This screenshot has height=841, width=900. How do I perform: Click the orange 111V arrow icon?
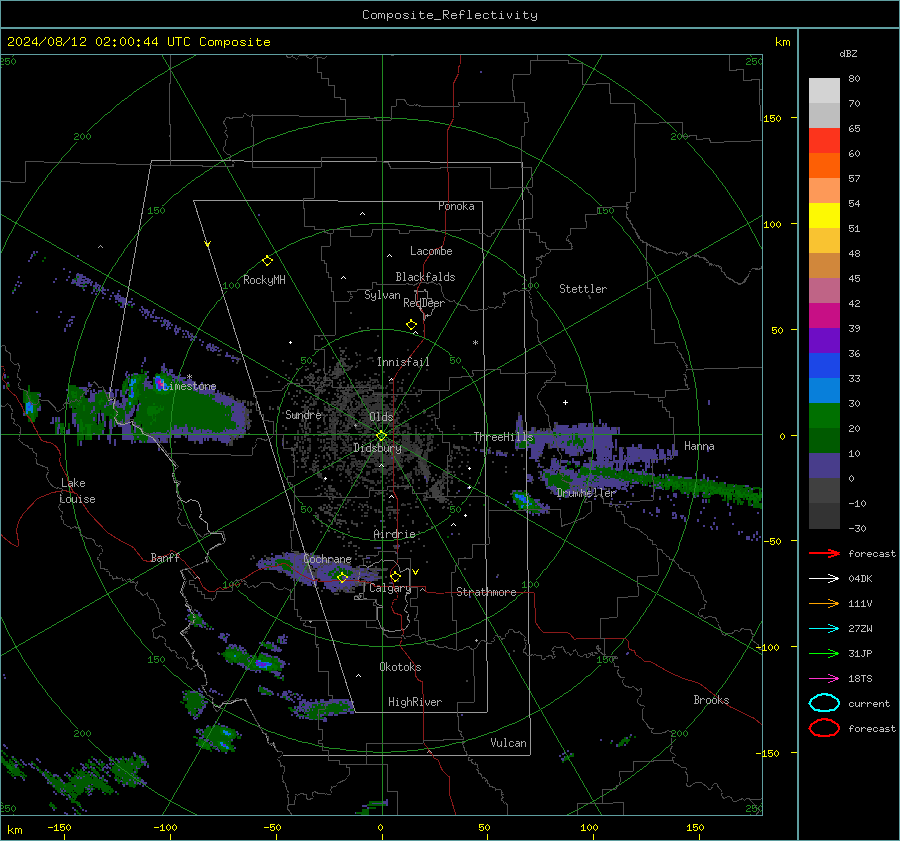click(824, 603)
